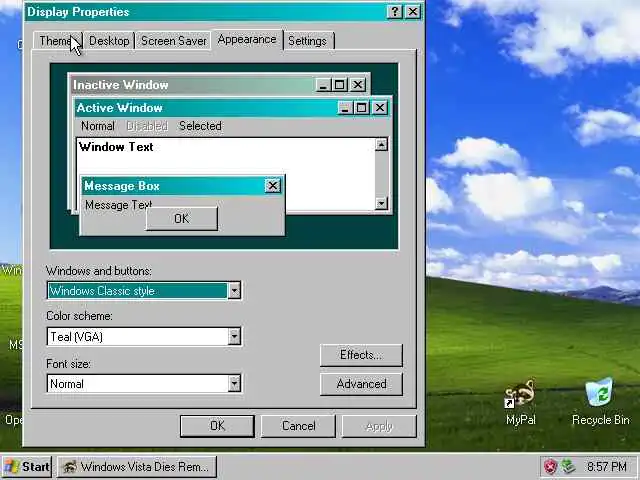Click the Inactive Window preview minimize icon
The image size is (640, 480).
pos(323,85)
